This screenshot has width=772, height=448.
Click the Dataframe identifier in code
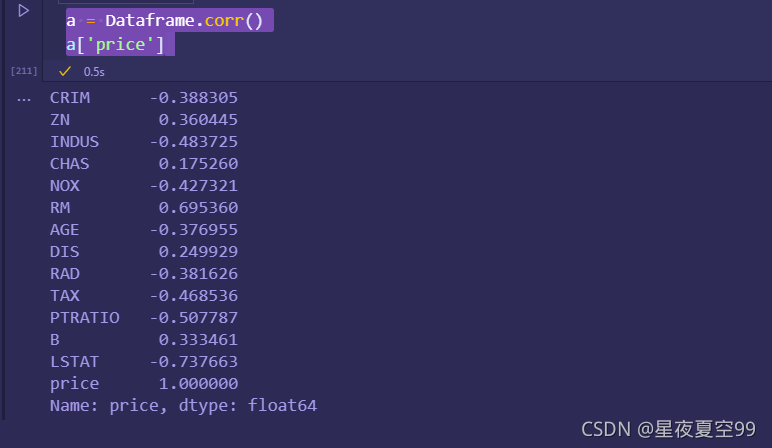[150, 21]
